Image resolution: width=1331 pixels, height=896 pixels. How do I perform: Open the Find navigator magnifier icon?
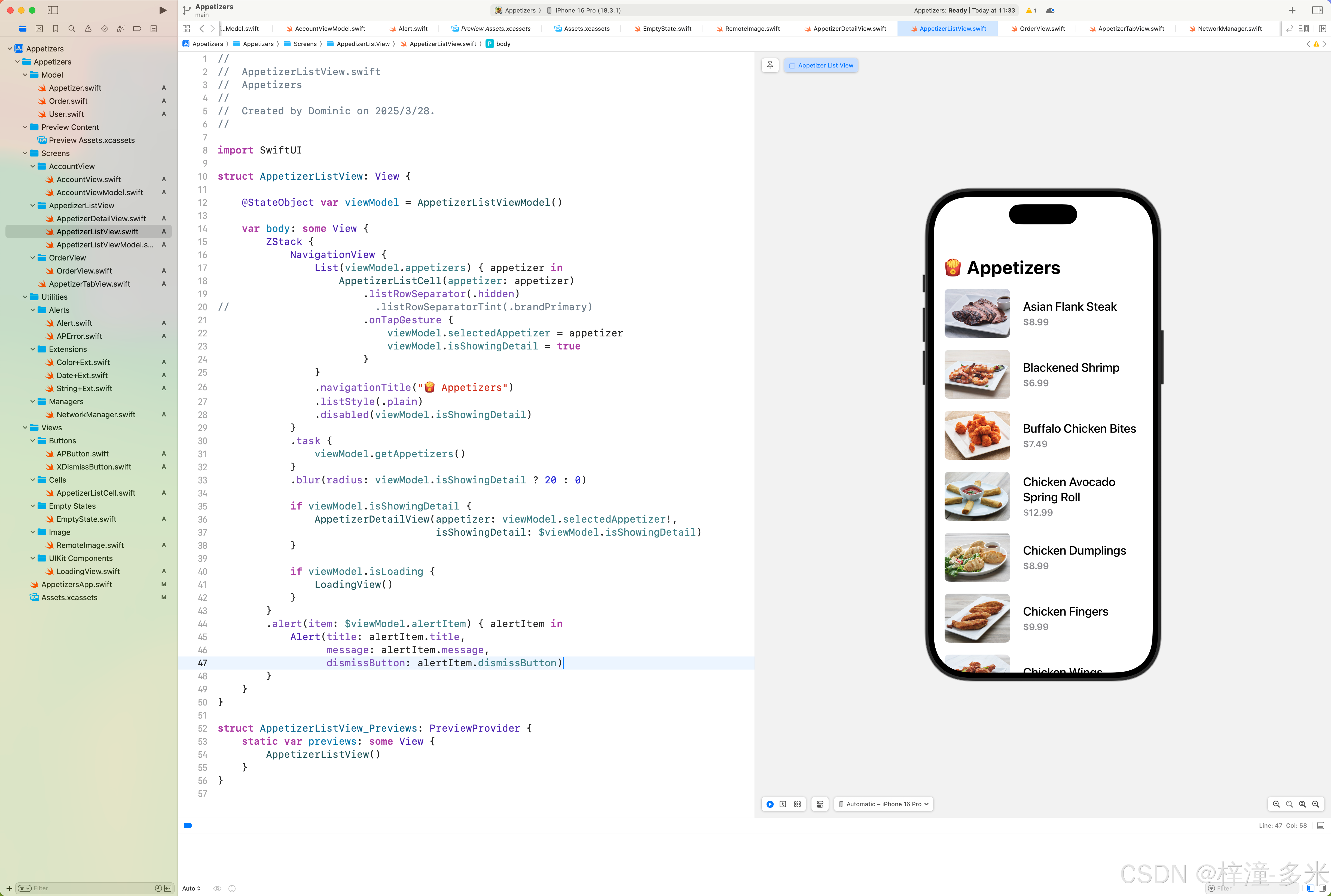71,29
